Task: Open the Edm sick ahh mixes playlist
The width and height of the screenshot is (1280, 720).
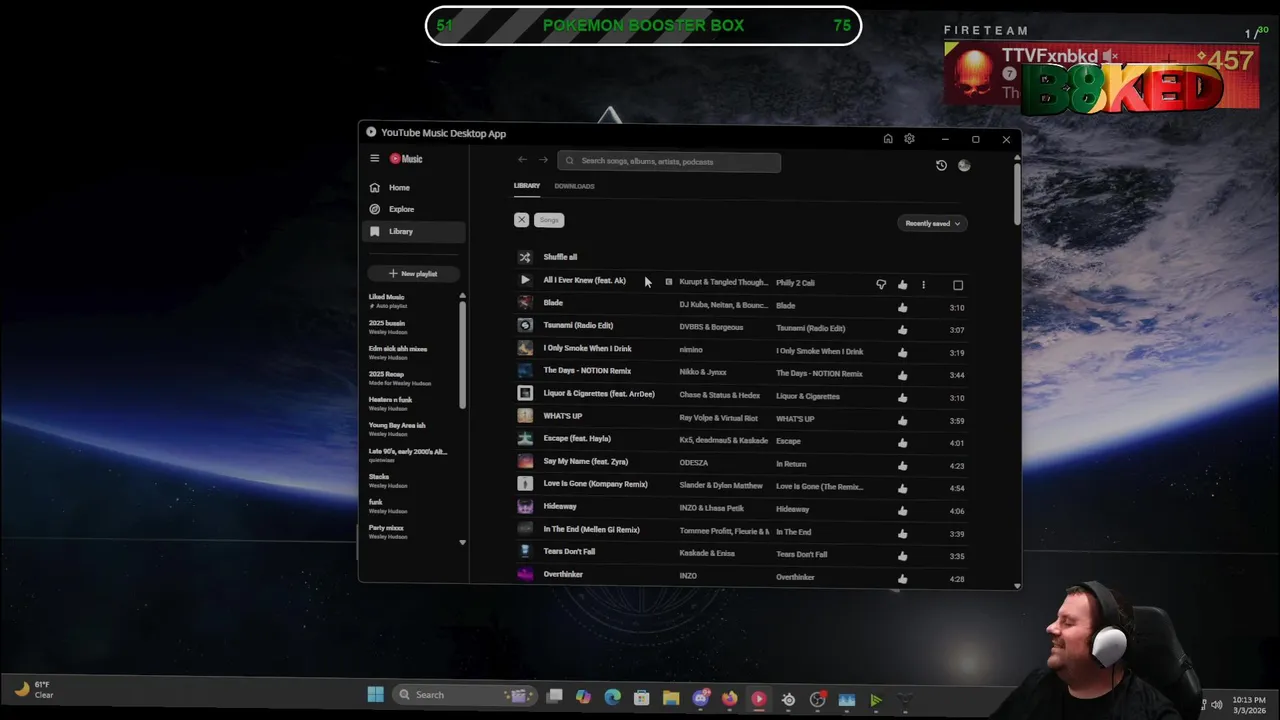Action: [398, 352]
